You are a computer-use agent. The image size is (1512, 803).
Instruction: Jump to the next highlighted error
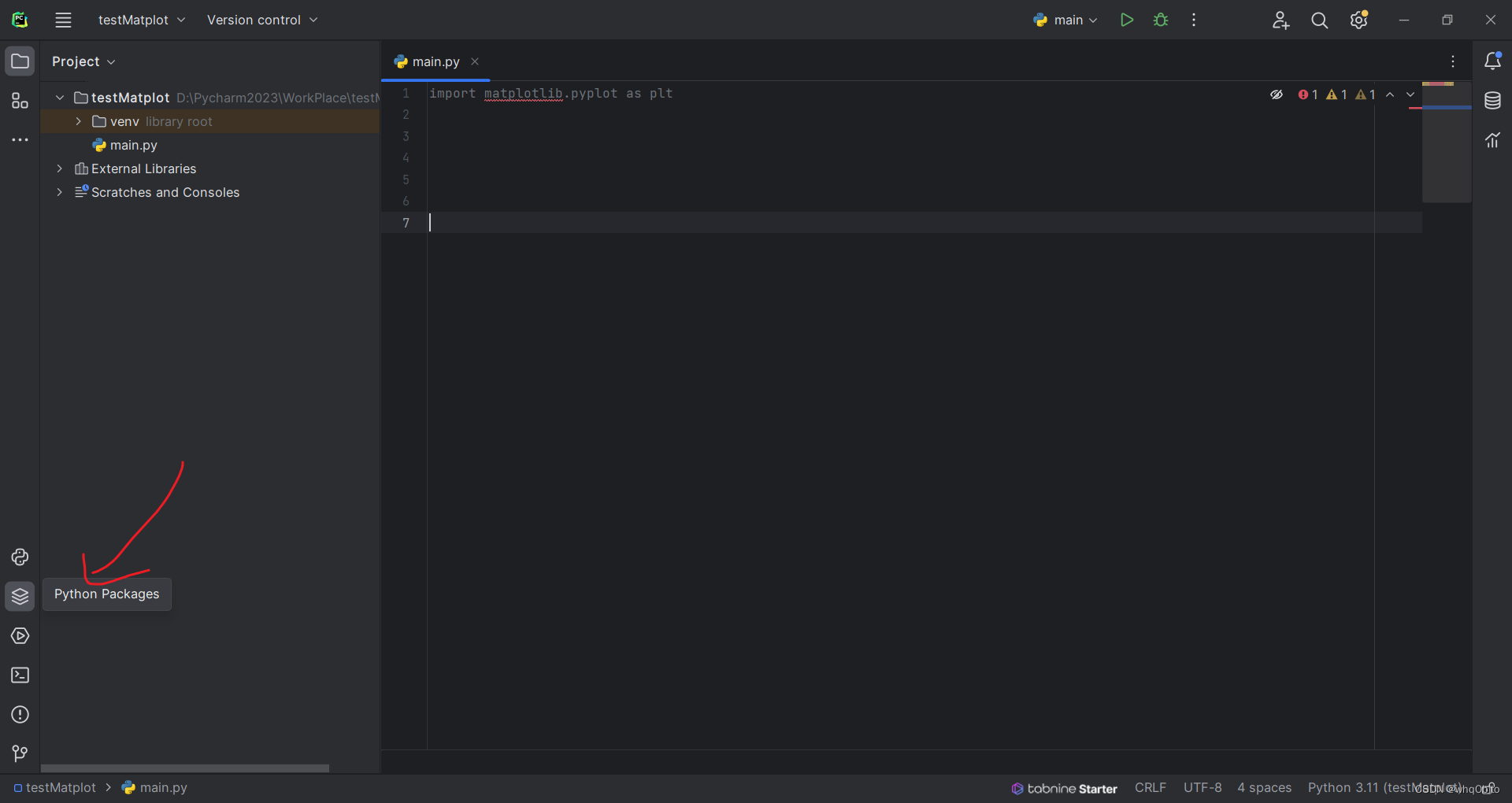[1410, 94]
